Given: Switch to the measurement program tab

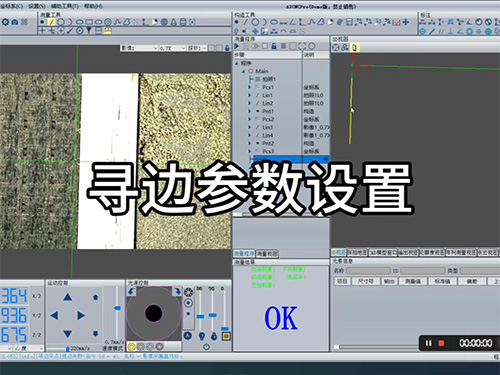Looking at the screenshot, I should (244, 254).
